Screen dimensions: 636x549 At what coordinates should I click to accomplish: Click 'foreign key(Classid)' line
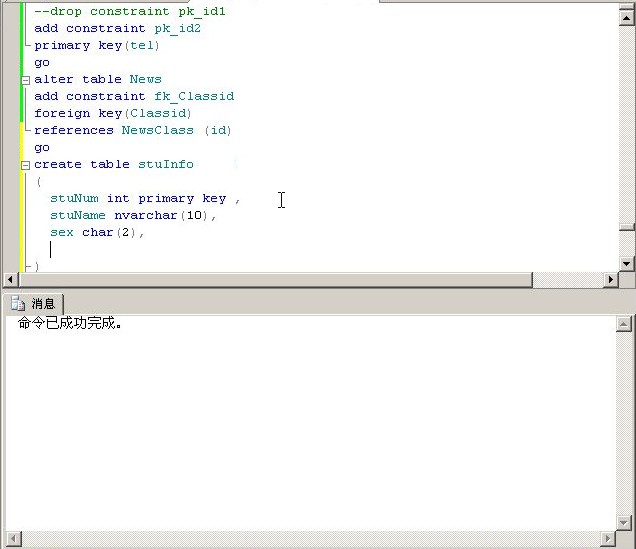coord(113,114)
